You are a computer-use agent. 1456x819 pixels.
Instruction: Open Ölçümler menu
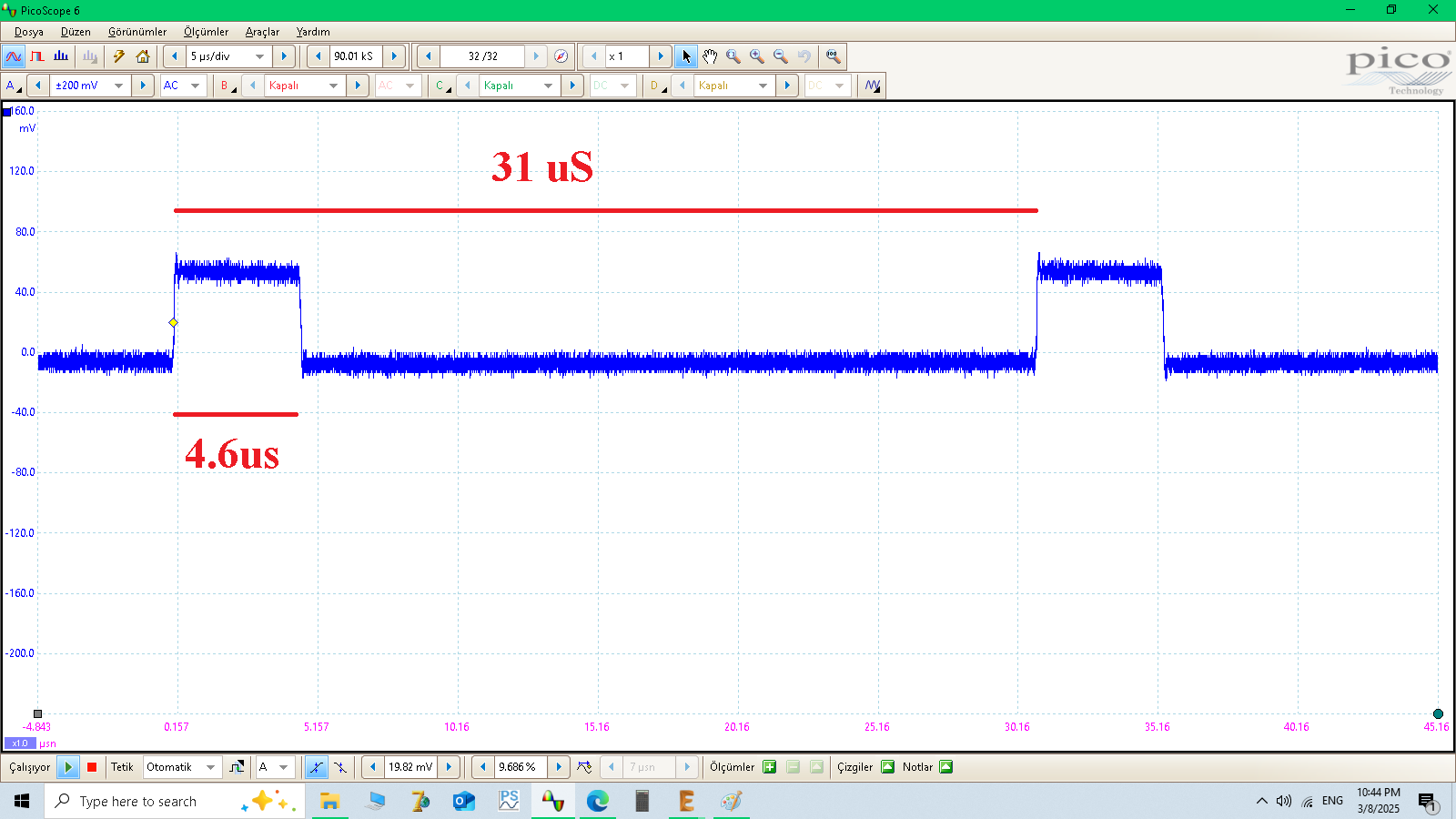[x=206, y=32]
